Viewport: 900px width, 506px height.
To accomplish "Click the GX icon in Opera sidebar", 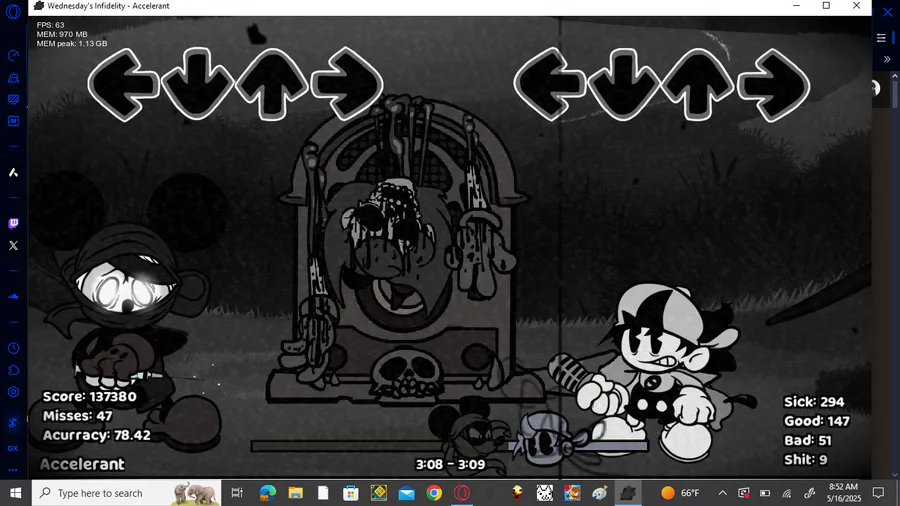I will 13,448.
